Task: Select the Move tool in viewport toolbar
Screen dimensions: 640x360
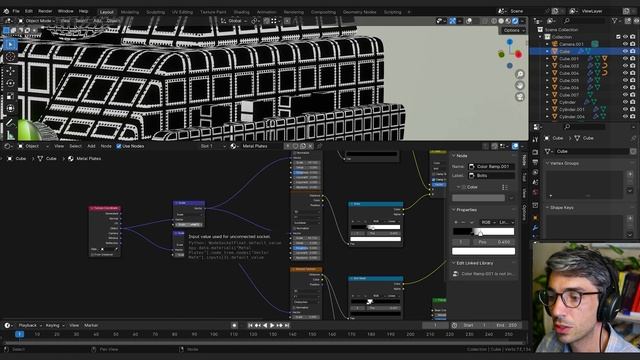Action: coord(11,71)
